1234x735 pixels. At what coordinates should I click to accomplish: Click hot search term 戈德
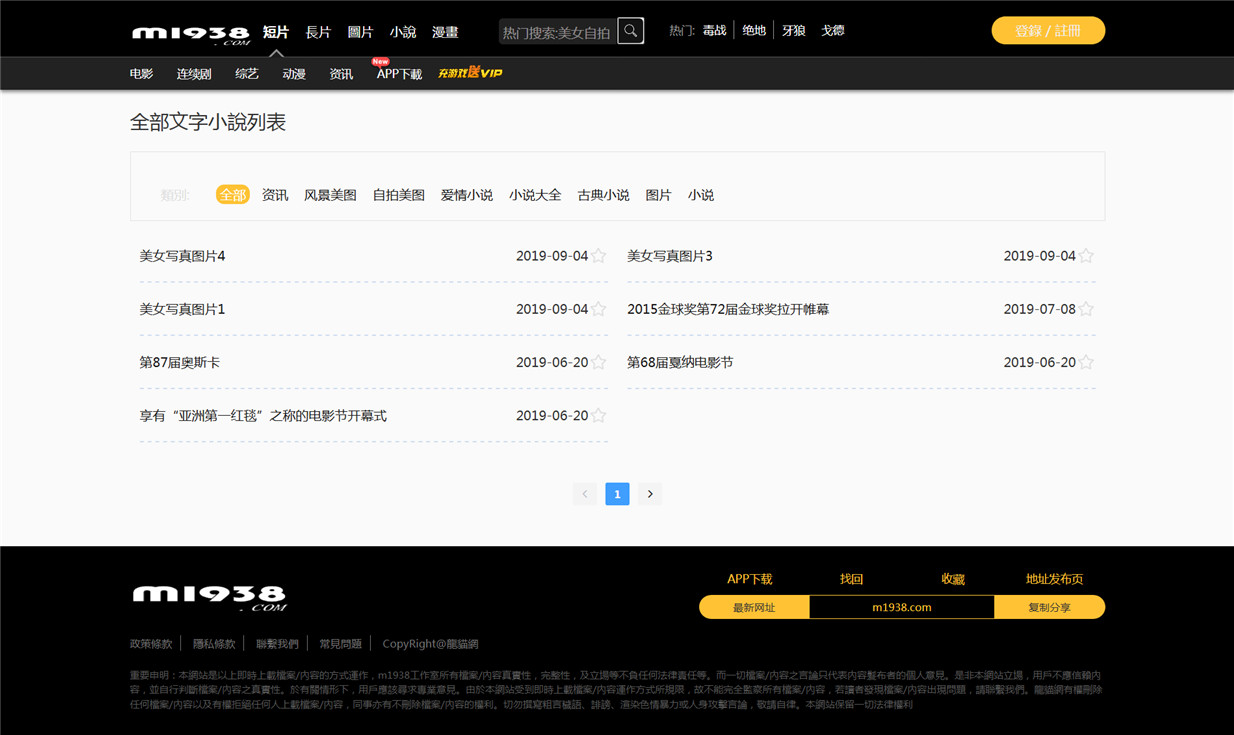(x=833, y=31)
